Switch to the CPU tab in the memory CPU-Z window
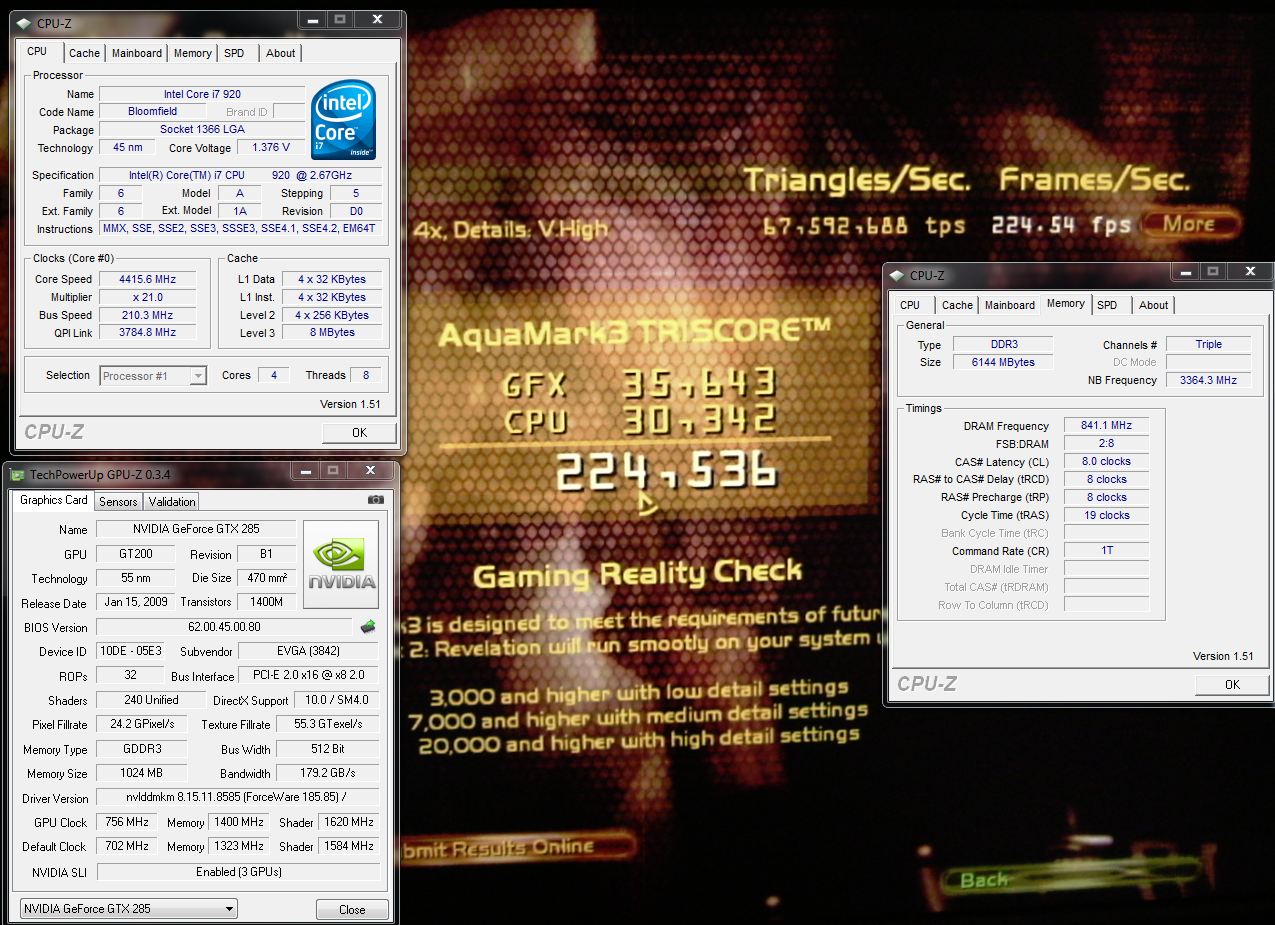Image resolution: width=1275 pixels, height=925 pixels. click(910, 305)
